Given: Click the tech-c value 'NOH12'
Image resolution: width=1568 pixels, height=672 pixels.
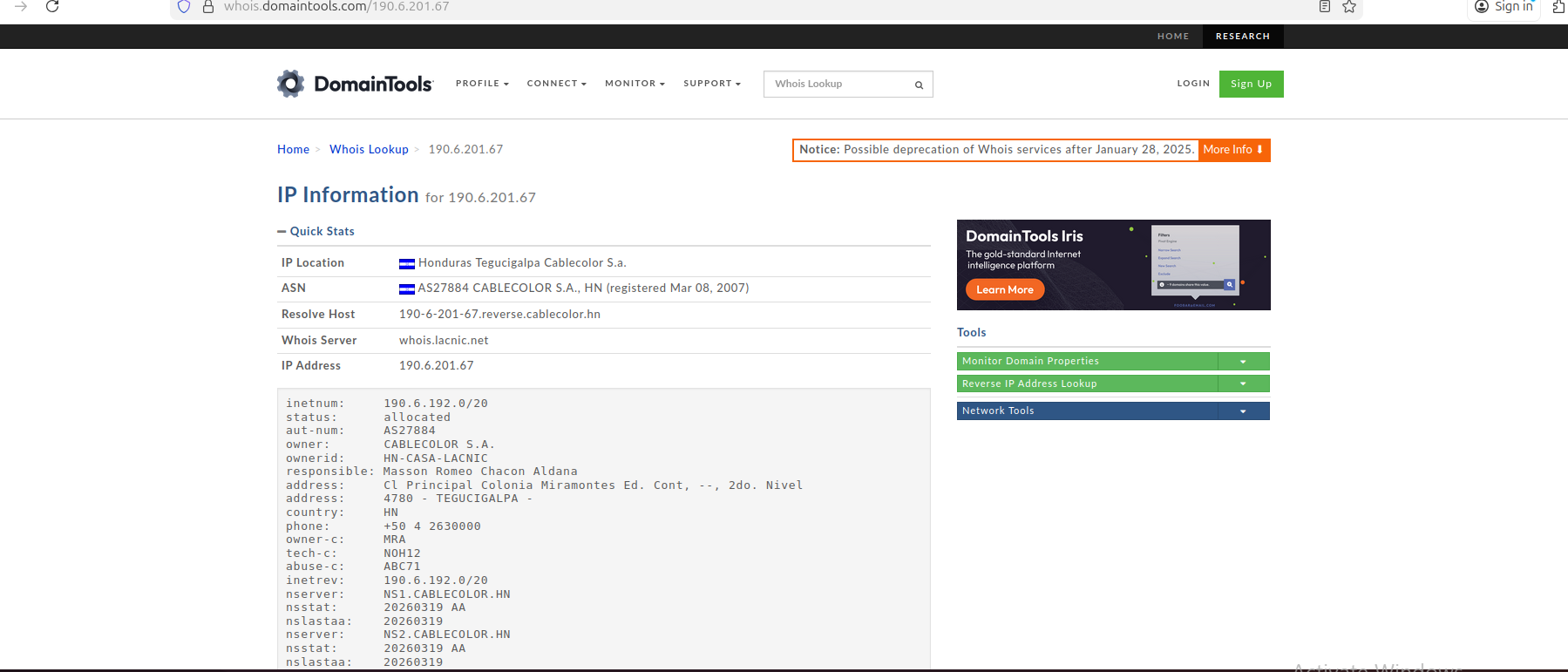Looking at the screenshot, I should pos(402,553).
